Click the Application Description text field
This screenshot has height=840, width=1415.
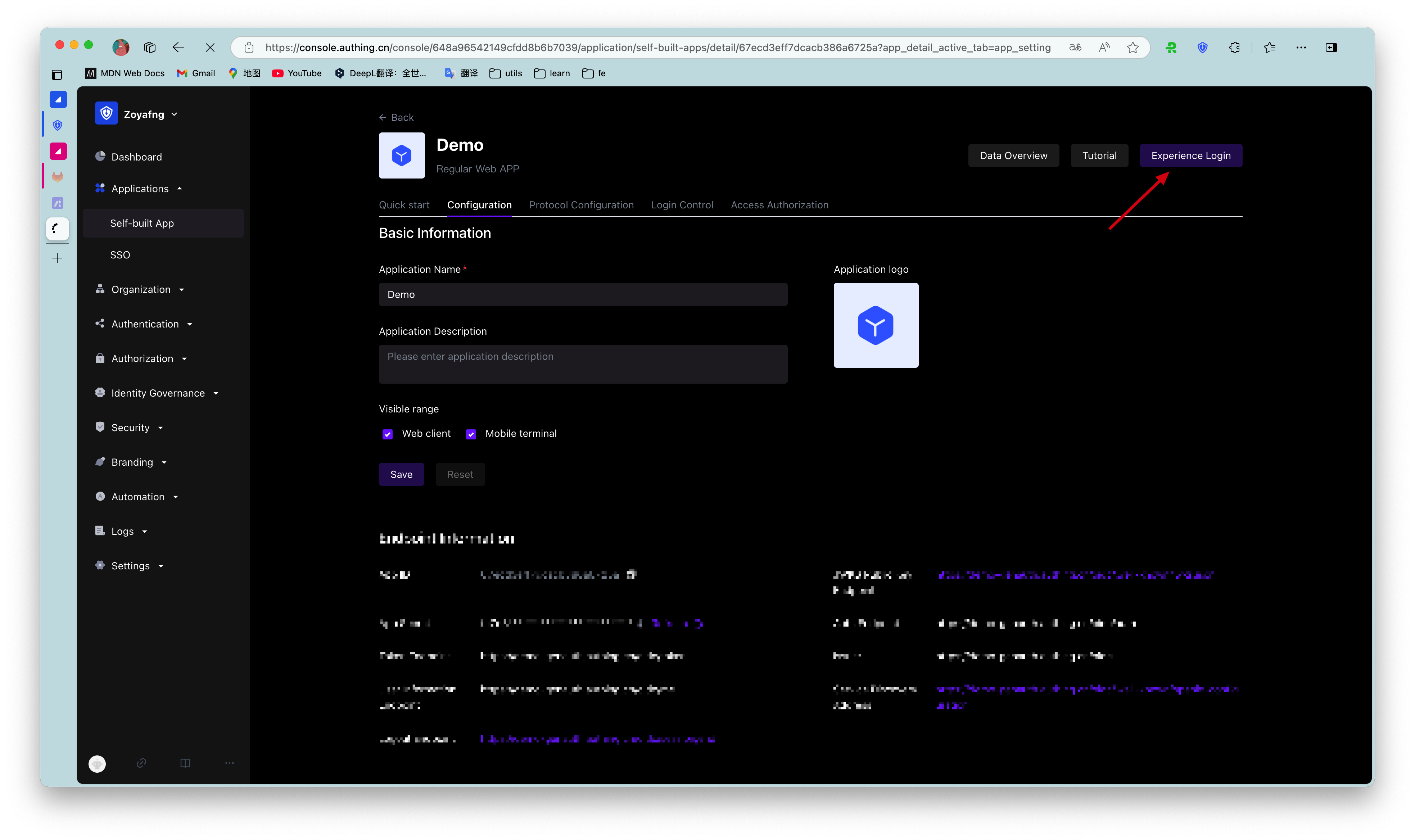pos(583,364)
